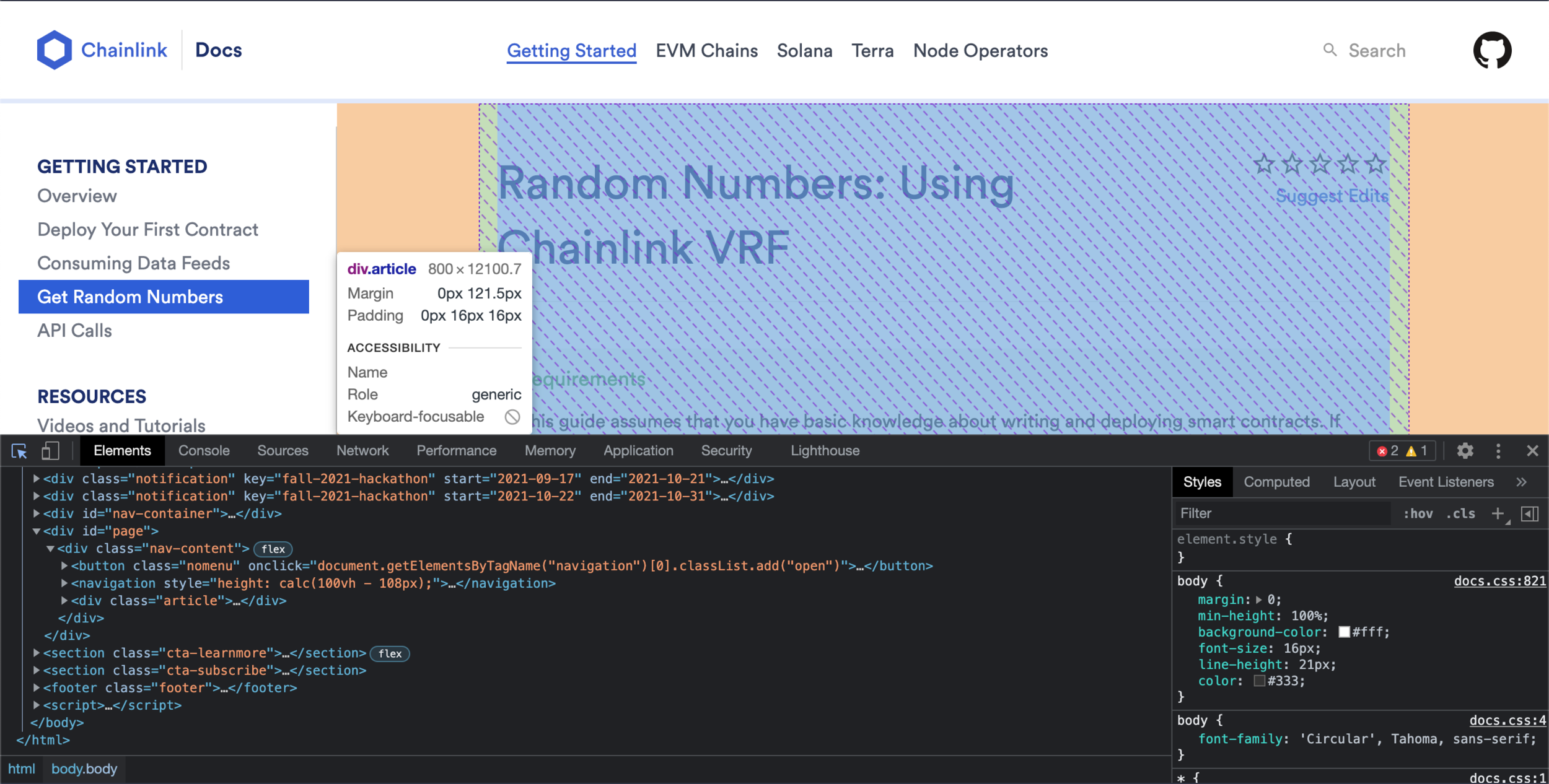This screenshot has height=784, width=1549.
Task: Select html in the breadcrumb bar
Action: [22, 769]
